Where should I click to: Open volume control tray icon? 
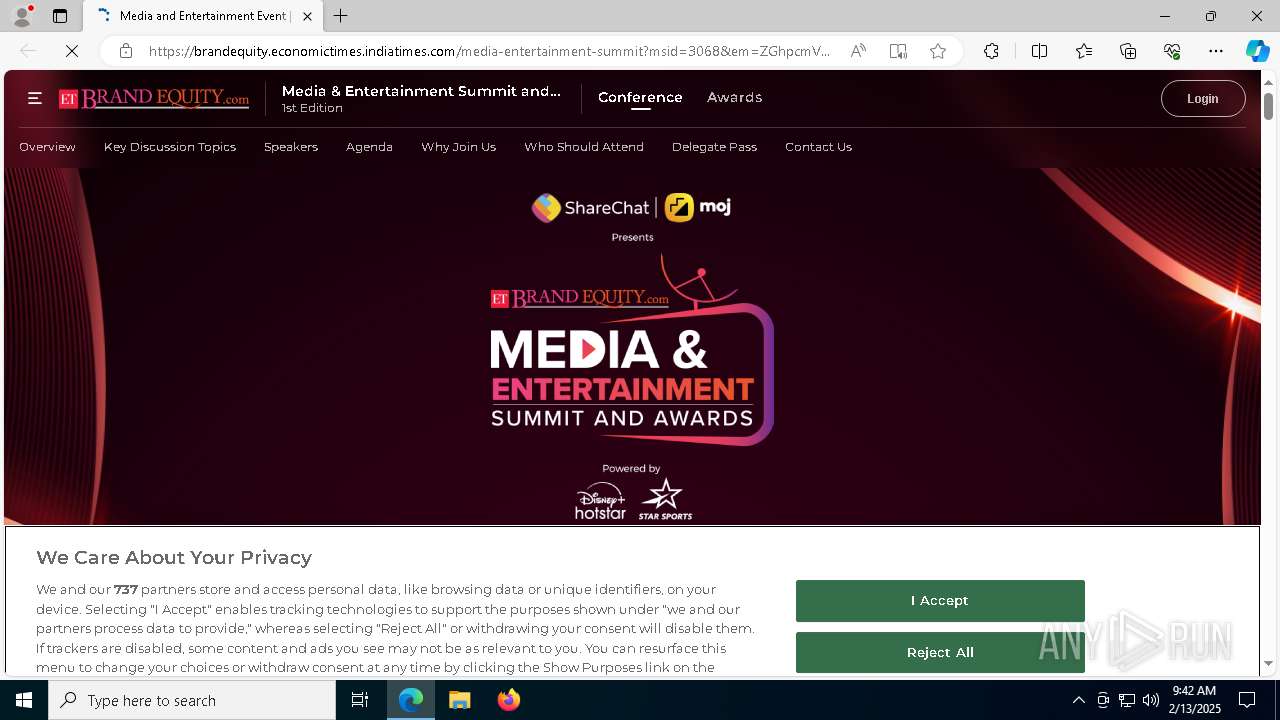[x=1151, y=700]
